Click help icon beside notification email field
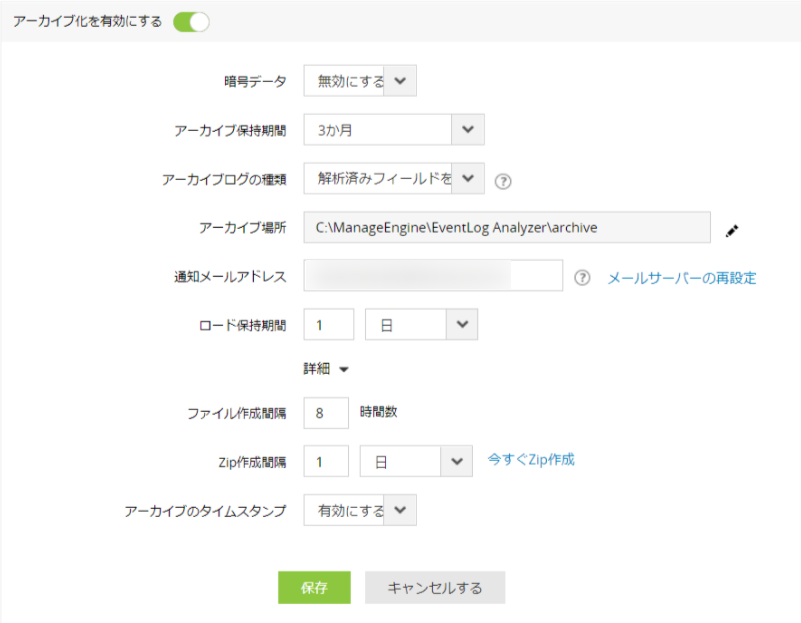Image resolution: width=801 pixels, height=623 pixels. (583, 278)
